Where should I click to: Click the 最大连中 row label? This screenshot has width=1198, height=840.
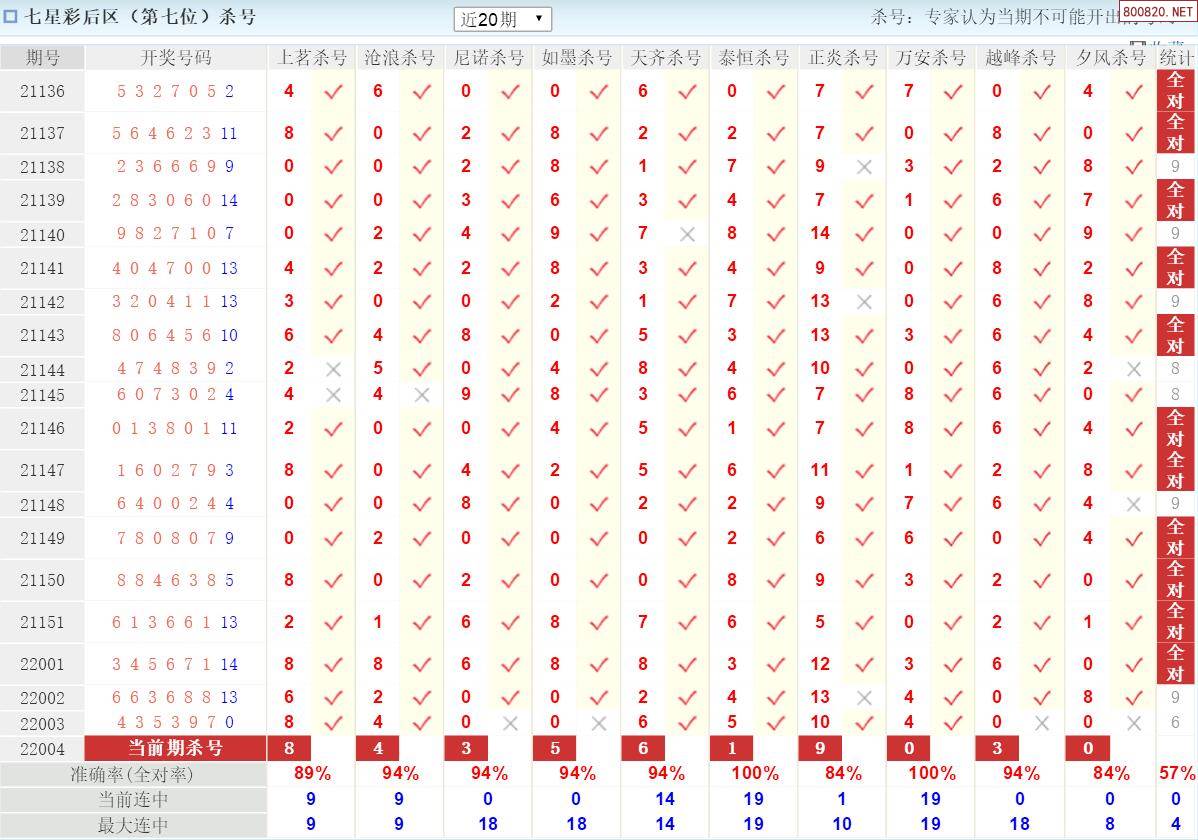(132, 825)
